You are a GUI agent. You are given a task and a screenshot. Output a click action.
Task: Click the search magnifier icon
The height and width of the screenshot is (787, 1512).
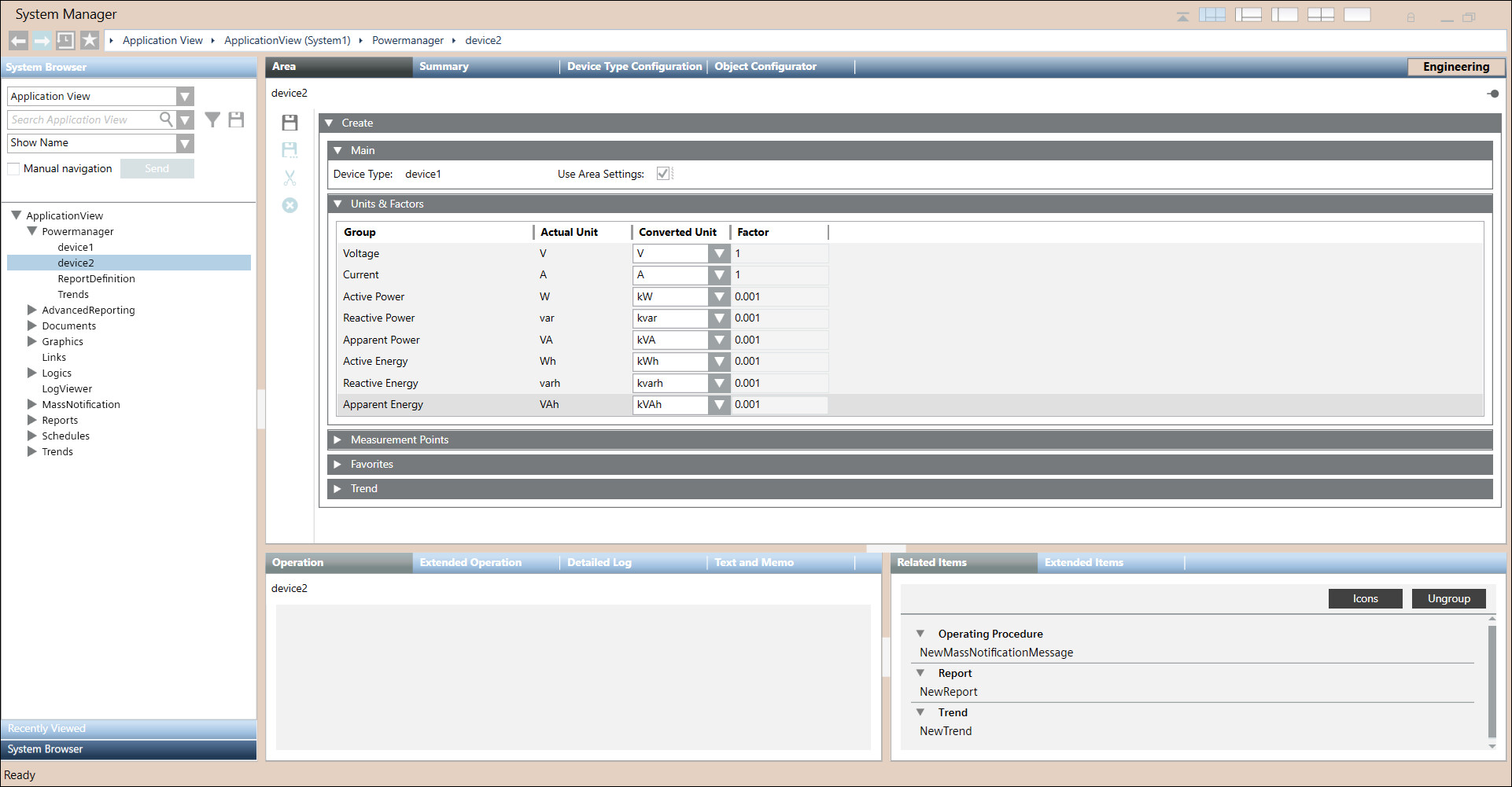point(166,120)
